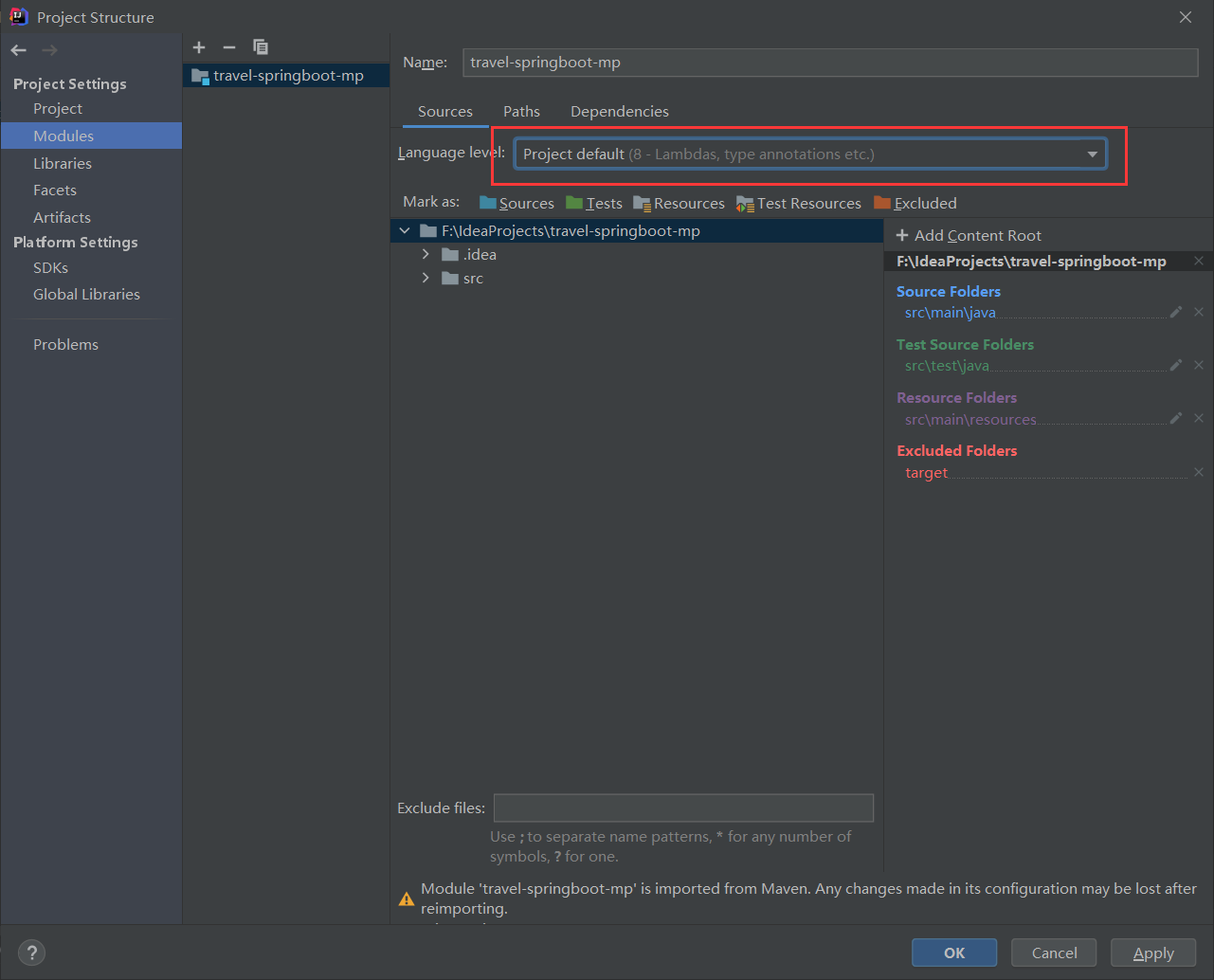The image size is (1214, 980).
Task: Unmark src\test\java test folder
Action: pyautogui.click(x=1199, y=365)
